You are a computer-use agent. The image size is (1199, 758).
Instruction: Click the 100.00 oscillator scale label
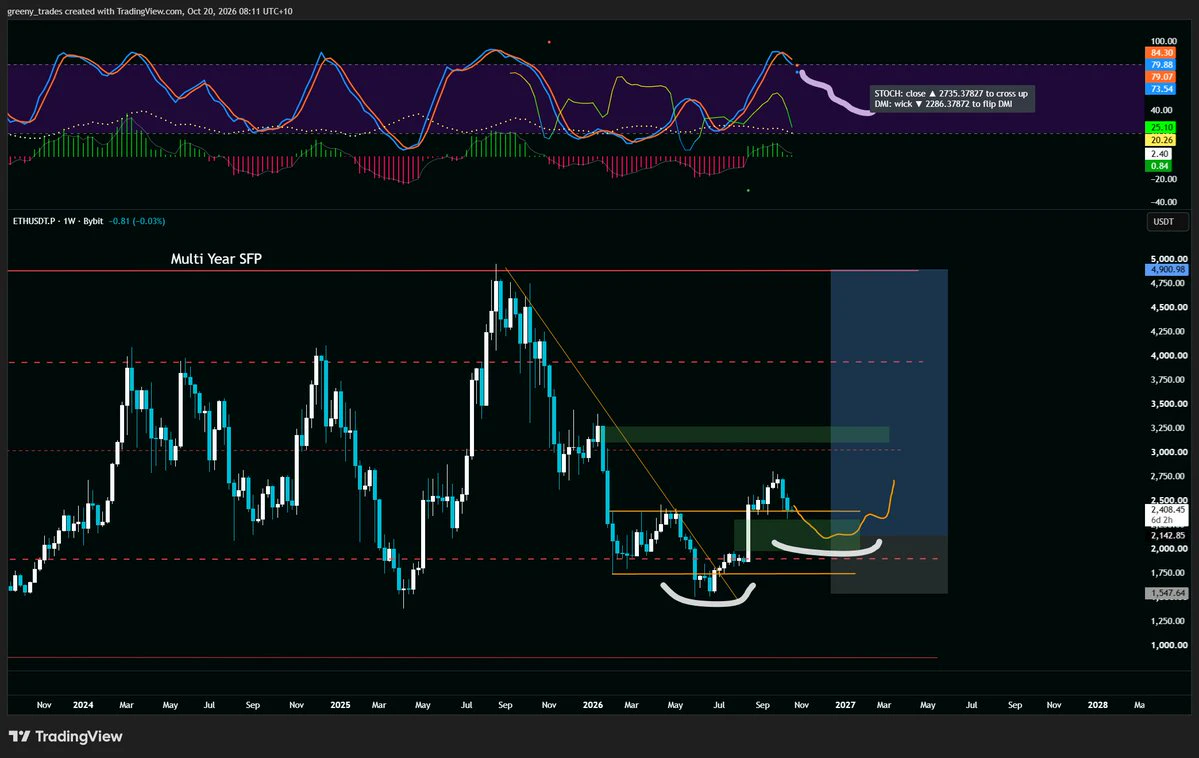(1164, 41)
